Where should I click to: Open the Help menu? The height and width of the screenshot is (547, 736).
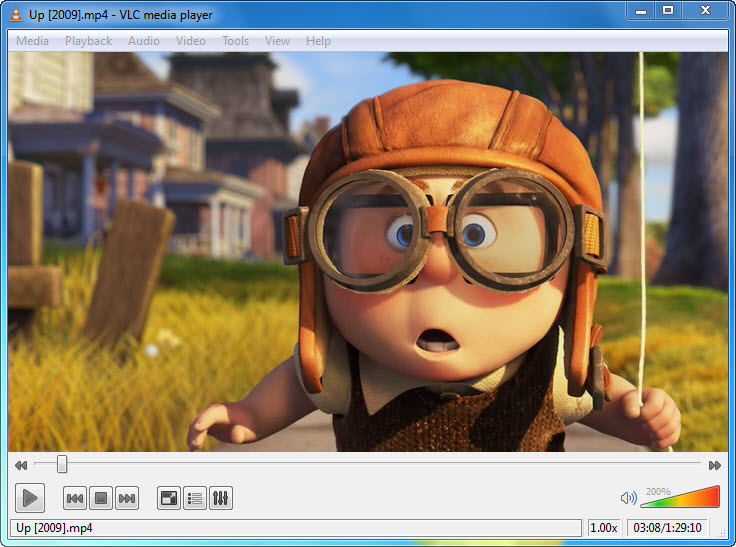coord(318,41)
